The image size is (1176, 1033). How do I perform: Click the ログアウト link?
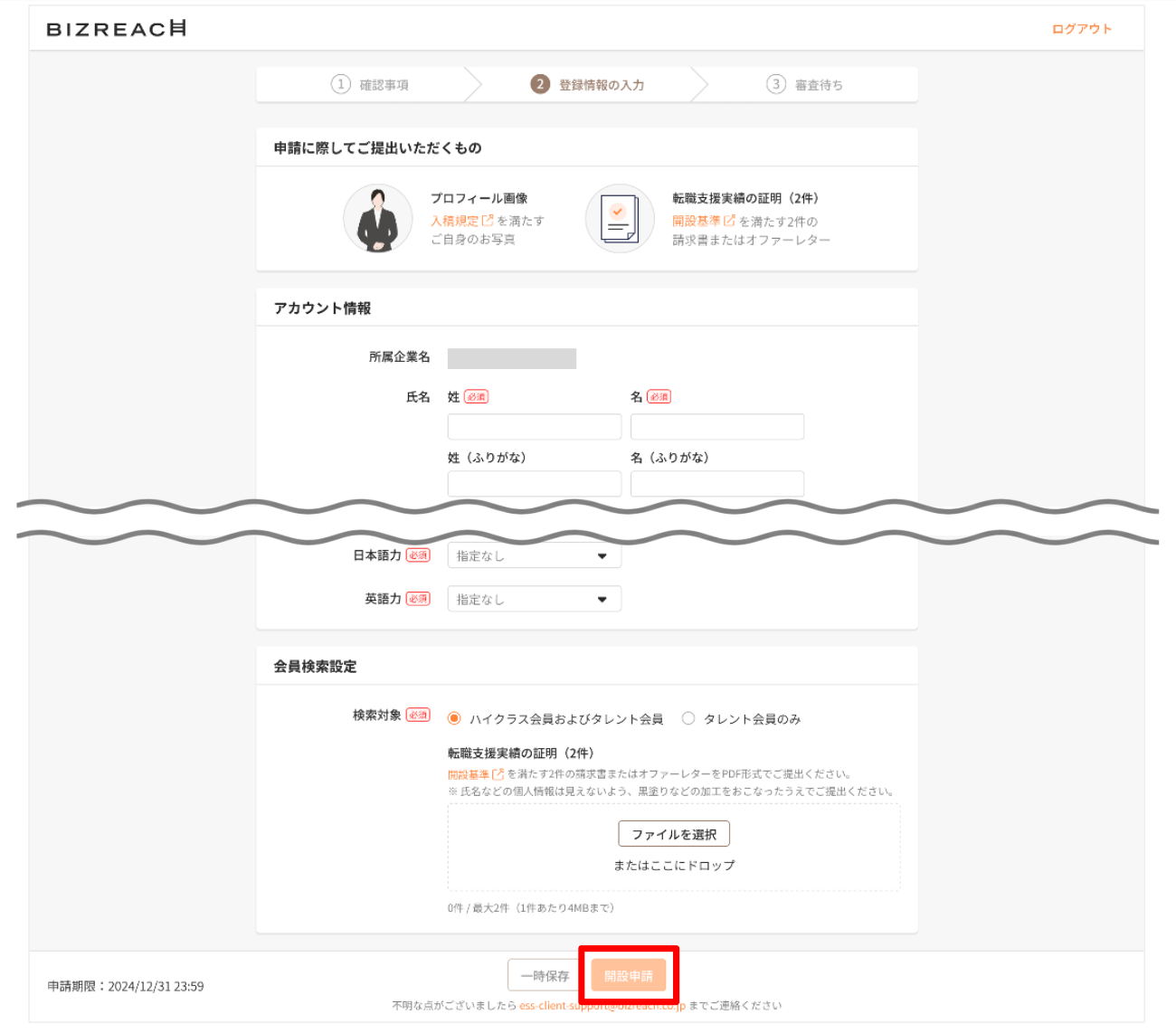(1081, 29)
